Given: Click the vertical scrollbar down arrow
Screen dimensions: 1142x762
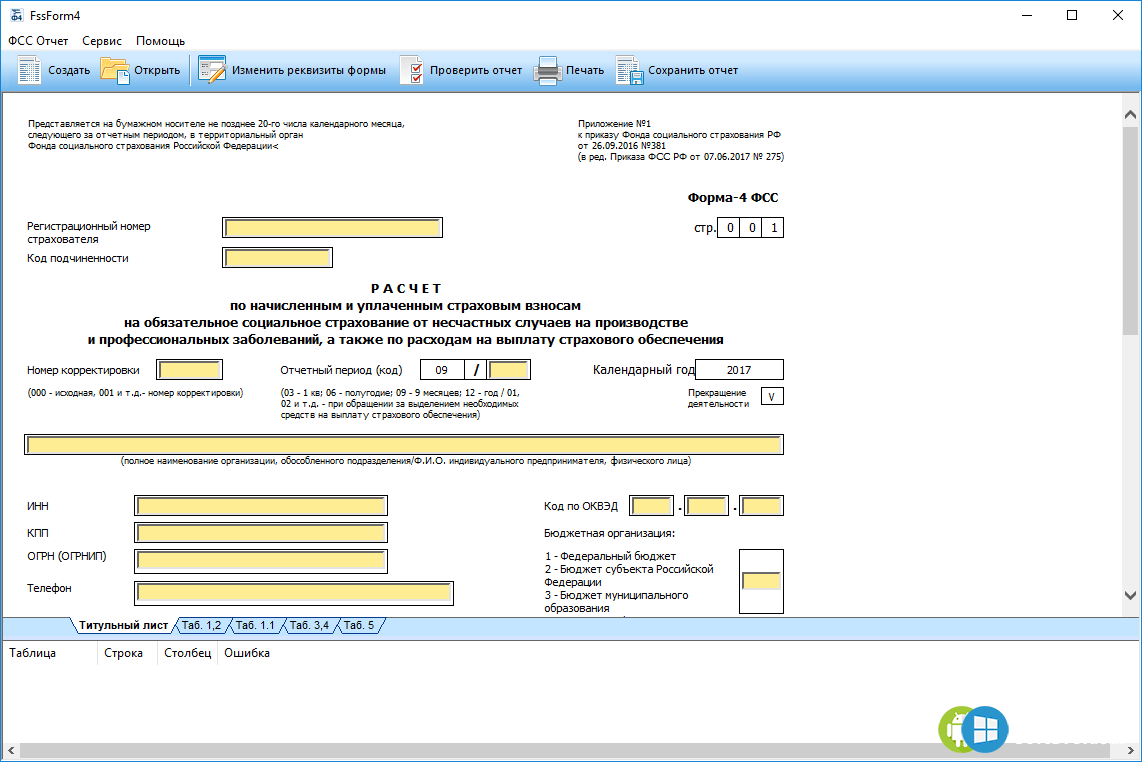Looking at the screenshot, I should 1130,595.
